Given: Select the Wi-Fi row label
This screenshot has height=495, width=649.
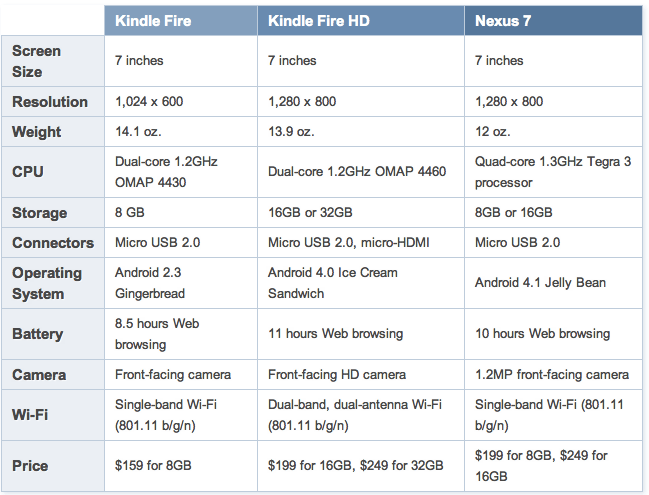Looking at the screenshot, I should tap(30, 415).
